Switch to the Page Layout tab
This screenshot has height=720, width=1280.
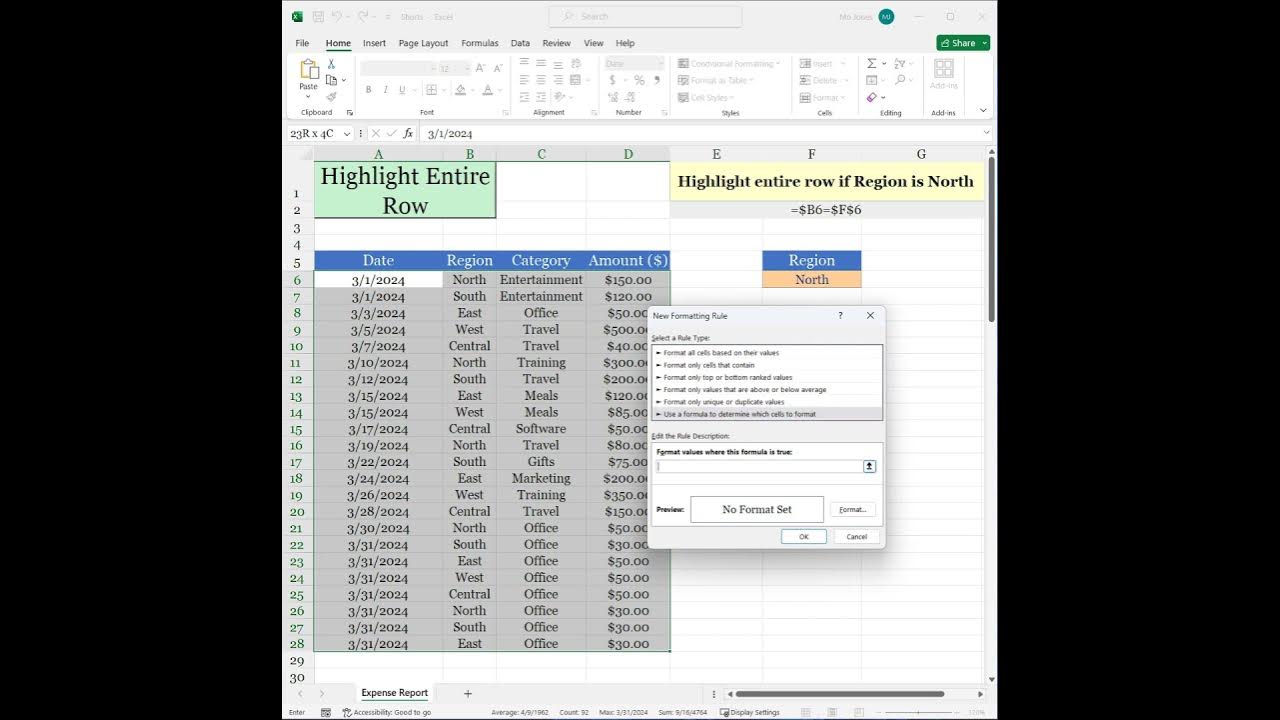tap(423, 43)
